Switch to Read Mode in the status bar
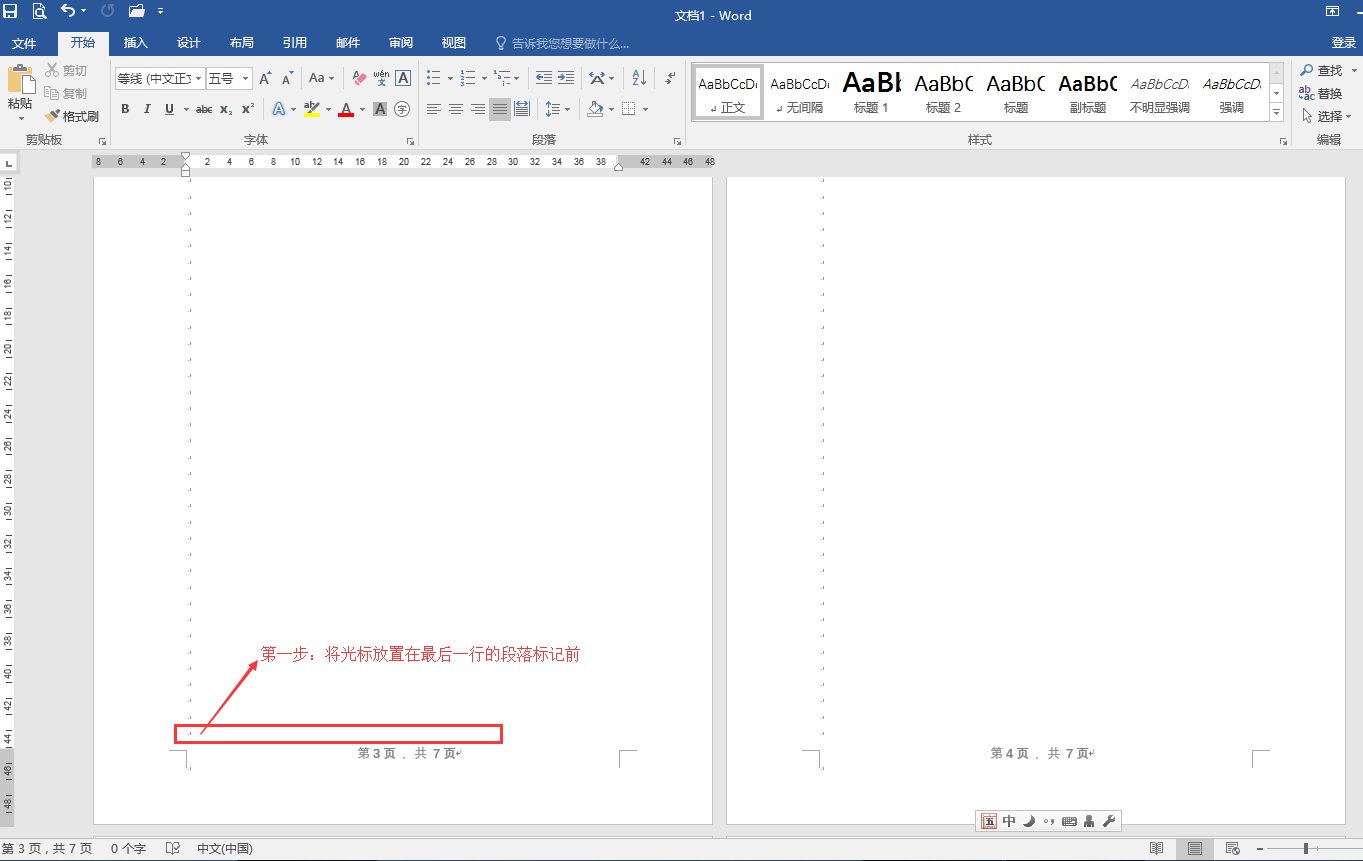1363x861 pixels. [x=1157, y=847]
